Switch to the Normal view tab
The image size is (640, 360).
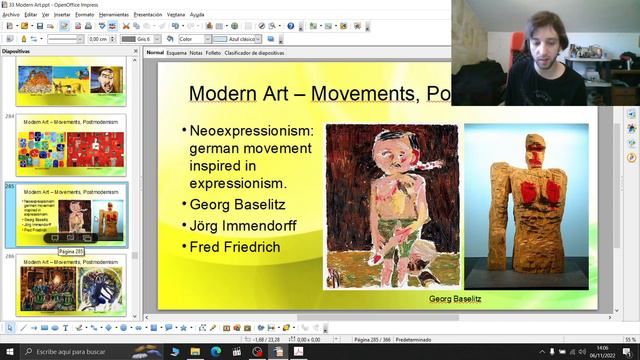155,53
